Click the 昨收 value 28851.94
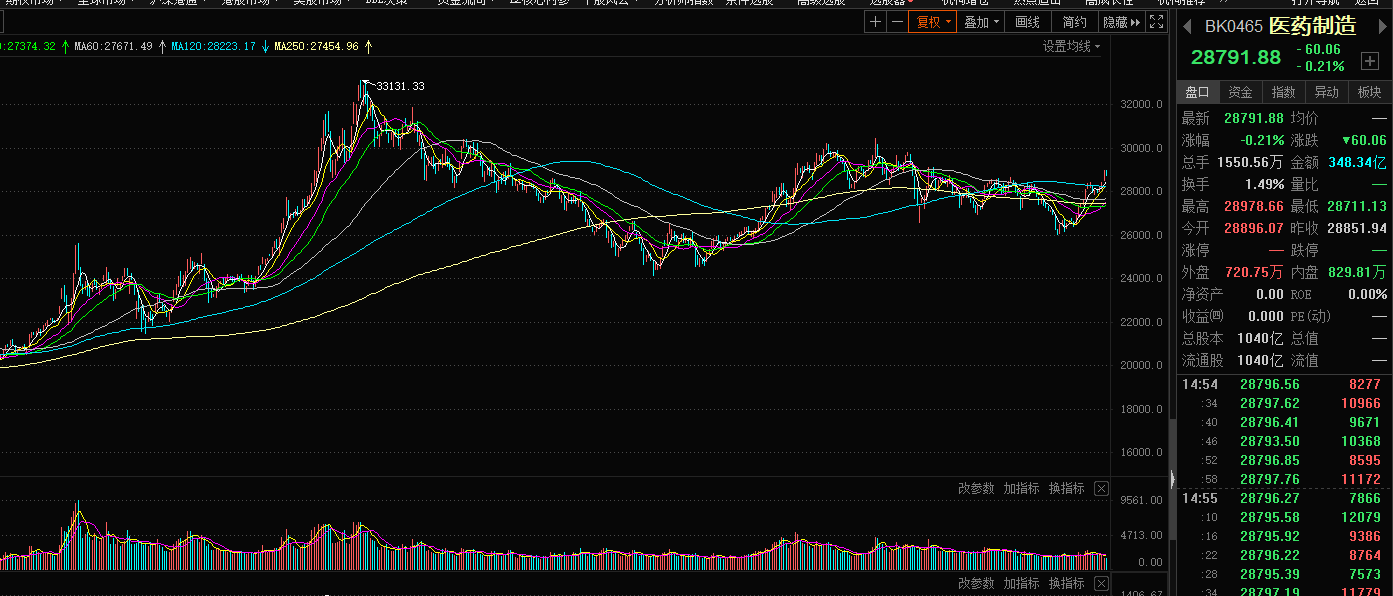This screenshot has height=596, width=1393. 1357,228
